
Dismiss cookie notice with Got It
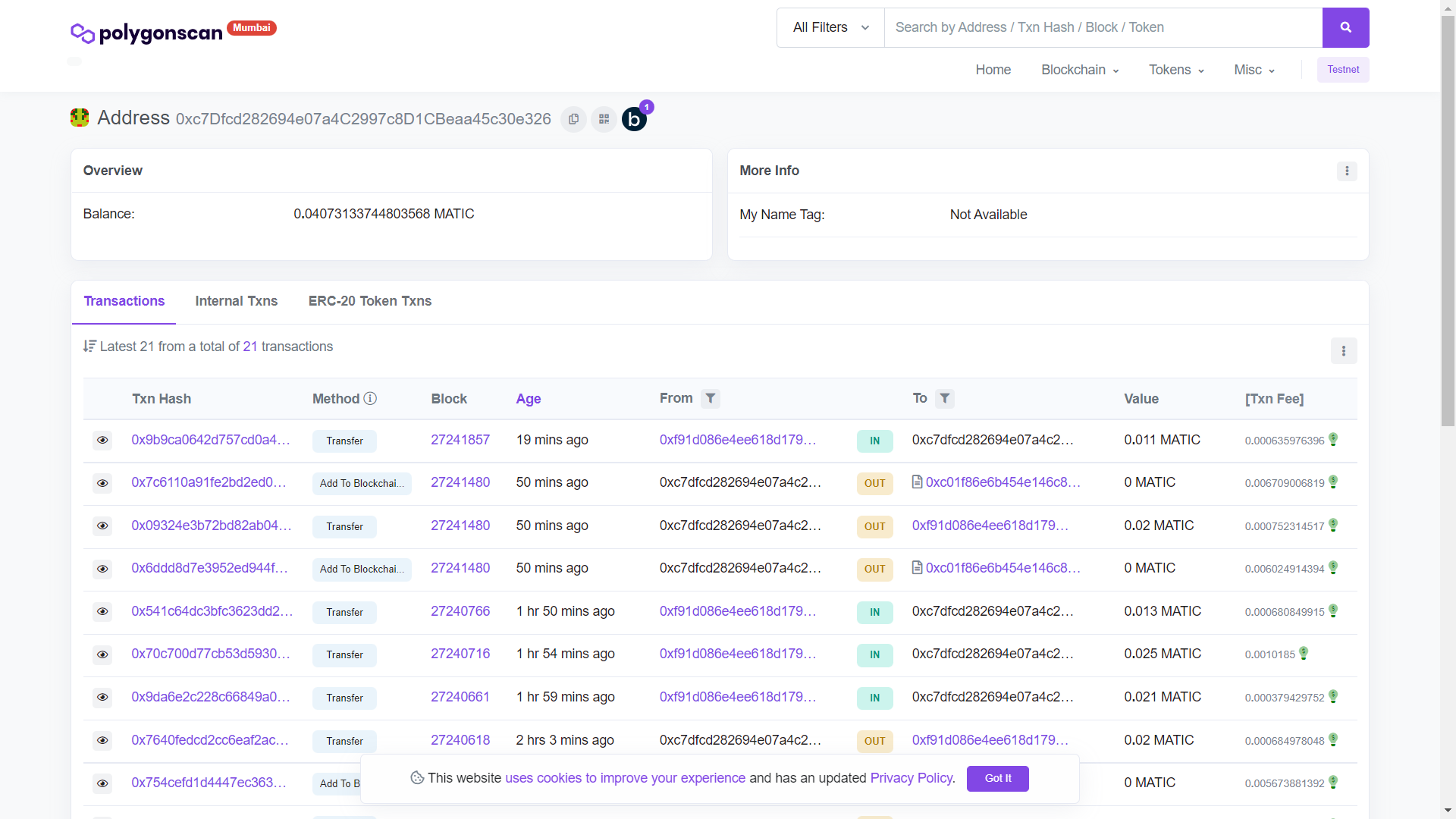[997, 778]
